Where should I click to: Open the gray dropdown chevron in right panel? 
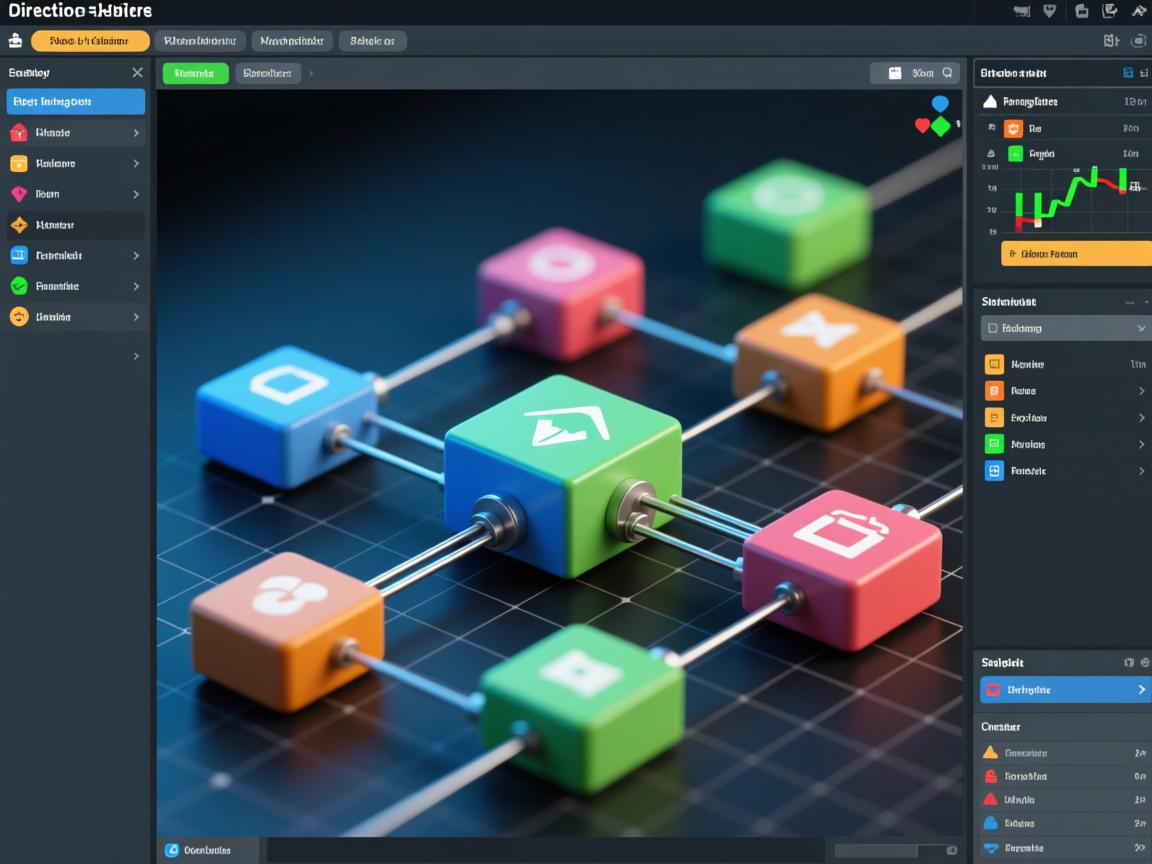1141,328
